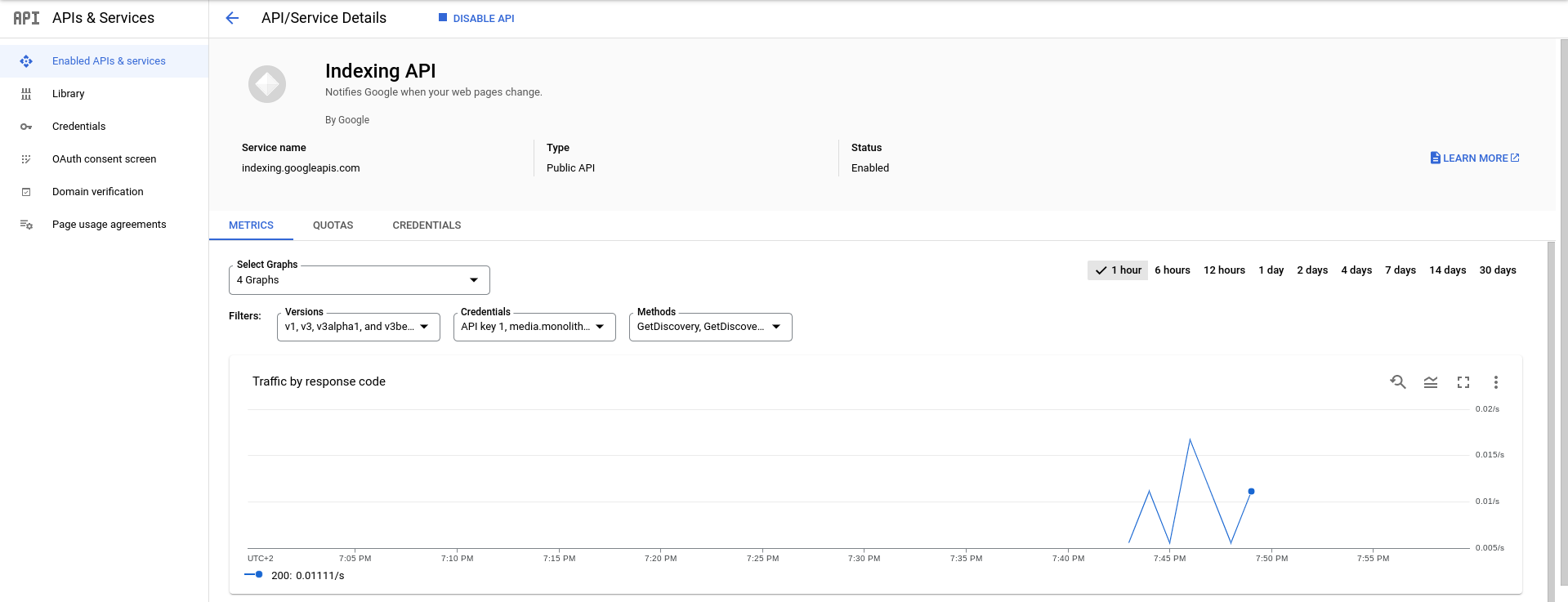The image size is (1568, 602).
Task: Open the chart's three-dot more options menu
Action: point(1496,382)
